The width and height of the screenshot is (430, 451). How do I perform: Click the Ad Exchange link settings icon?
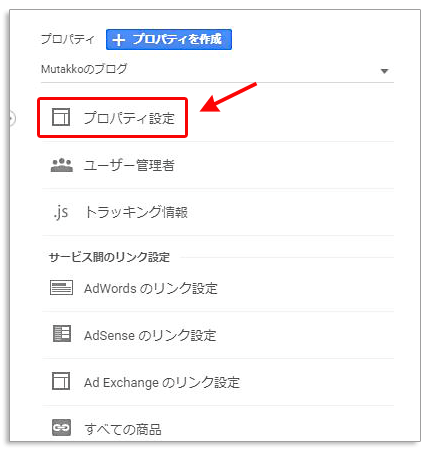click(x=61, y=381)
